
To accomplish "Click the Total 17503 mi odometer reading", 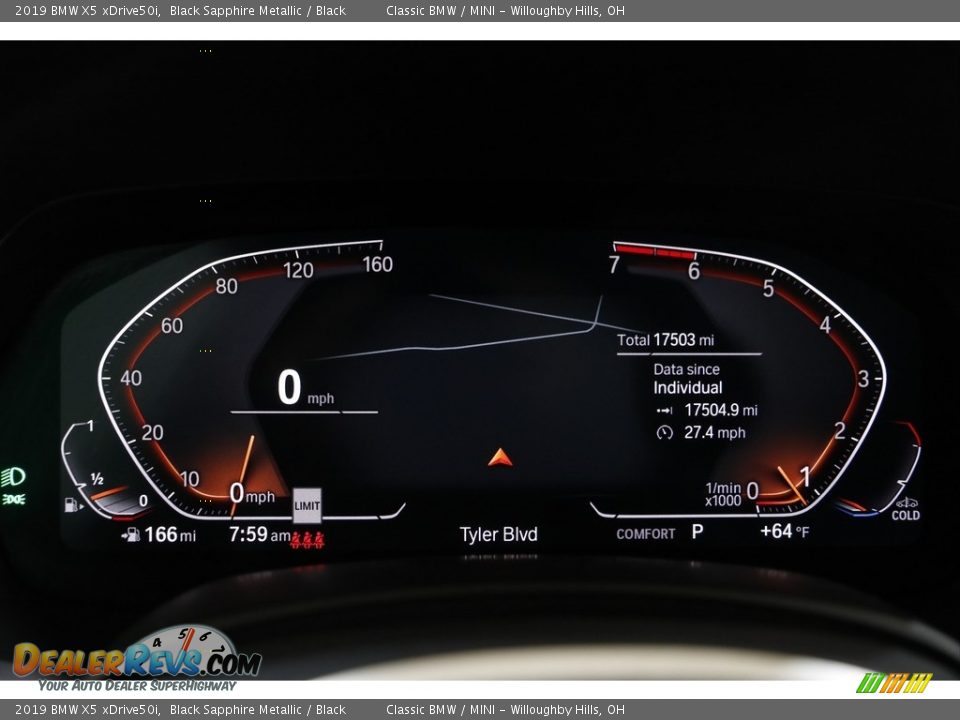I will click(666, 340).
